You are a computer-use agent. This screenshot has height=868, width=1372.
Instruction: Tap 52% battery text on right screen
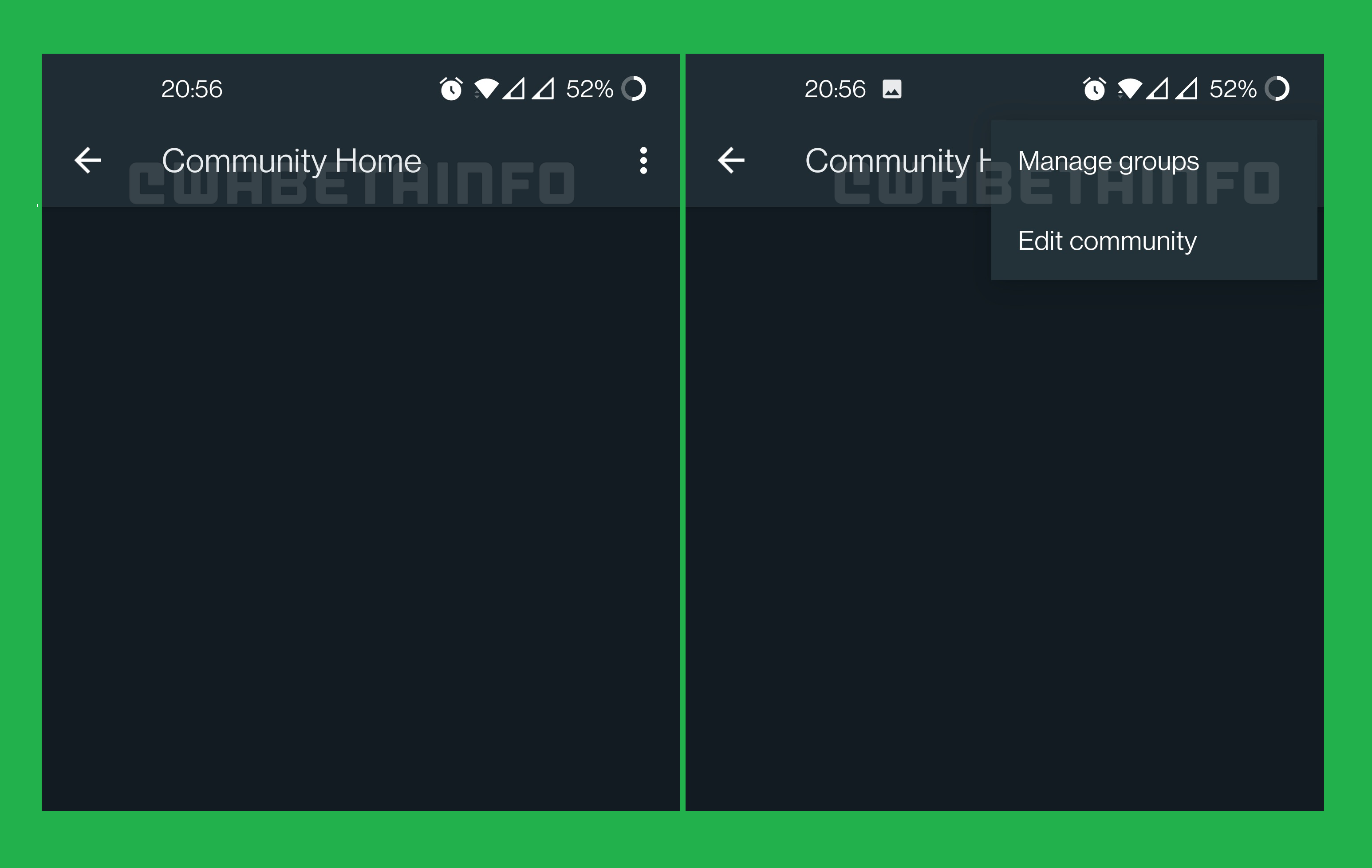(1233, 89)
